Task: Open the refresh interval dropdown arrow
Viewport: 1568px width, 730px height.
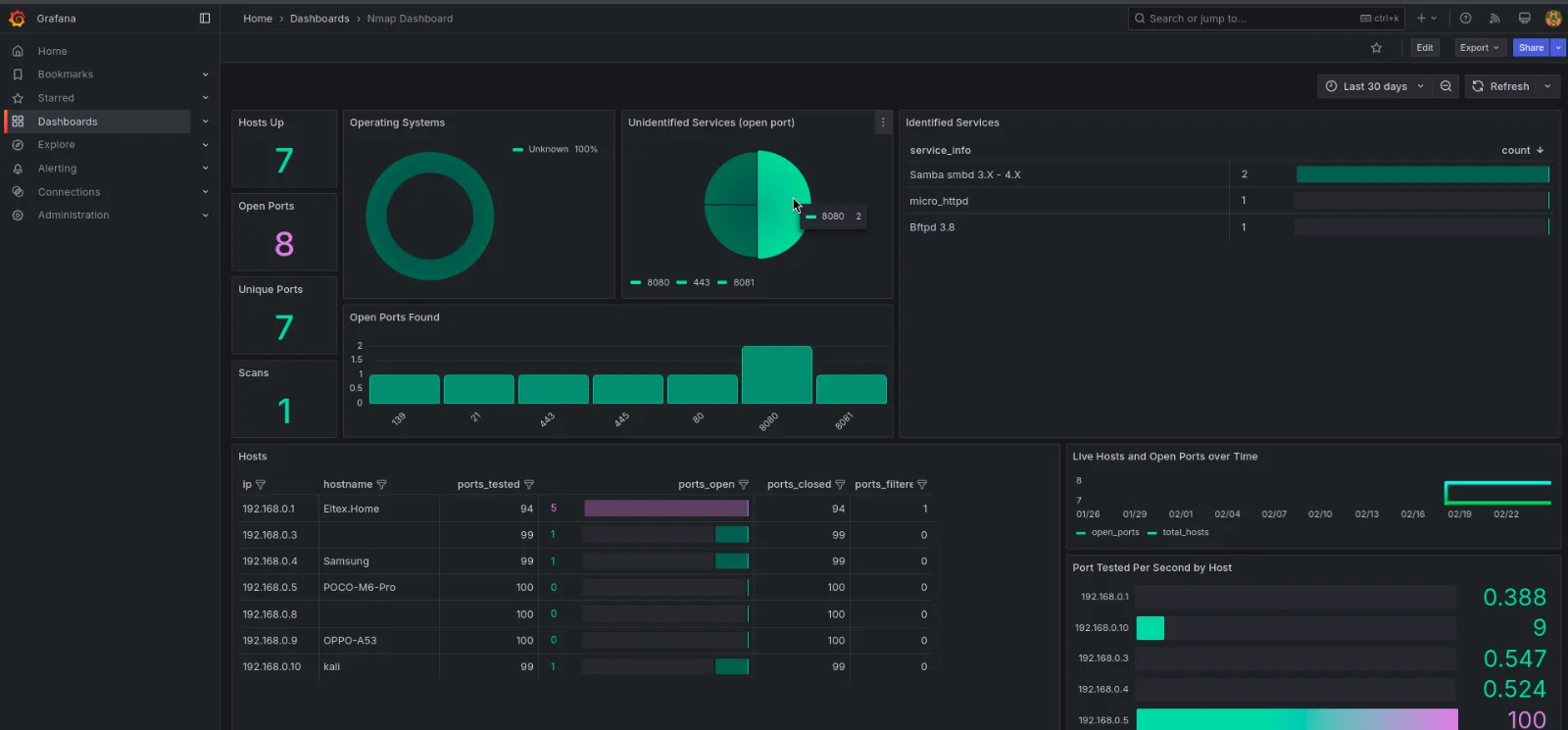Action: pyautogui.click(x=1547, y=86)
